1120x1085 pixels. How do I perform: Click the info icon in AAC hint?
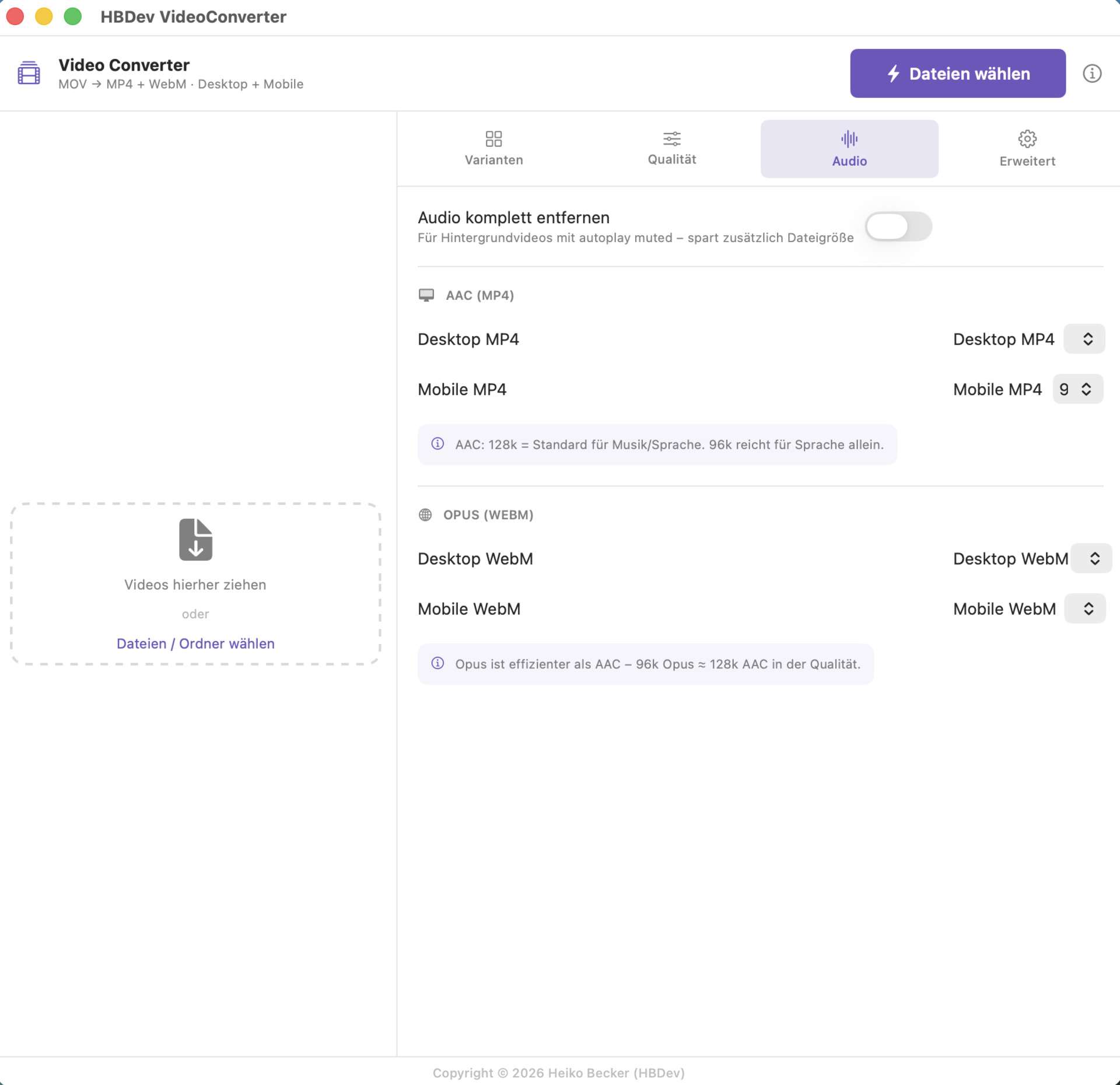[x=437, y=444]
